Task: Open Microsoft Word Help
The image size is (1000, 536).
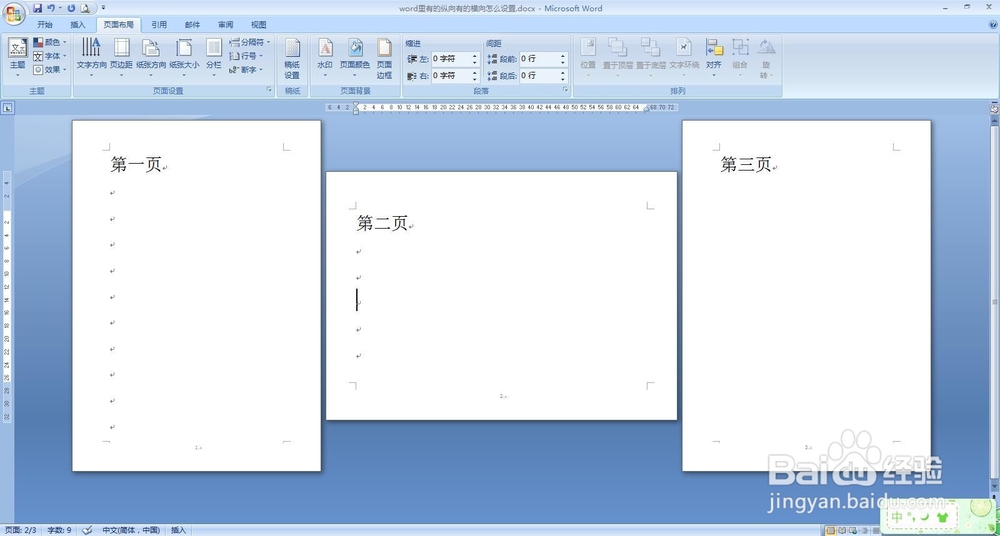Action: [x=992, y=24]
